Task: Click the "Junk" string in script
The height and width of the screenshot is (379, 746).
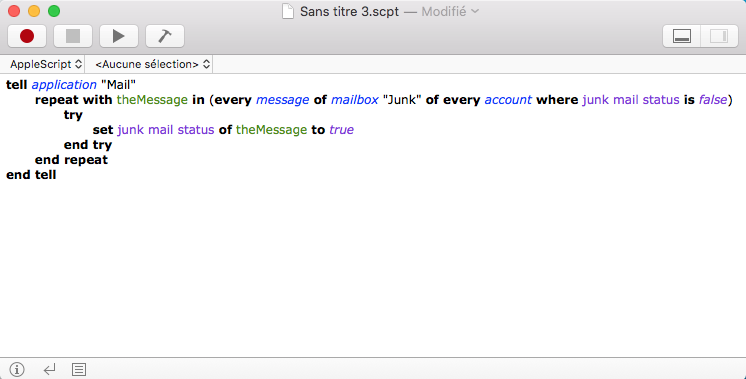Action: [402, 100]
